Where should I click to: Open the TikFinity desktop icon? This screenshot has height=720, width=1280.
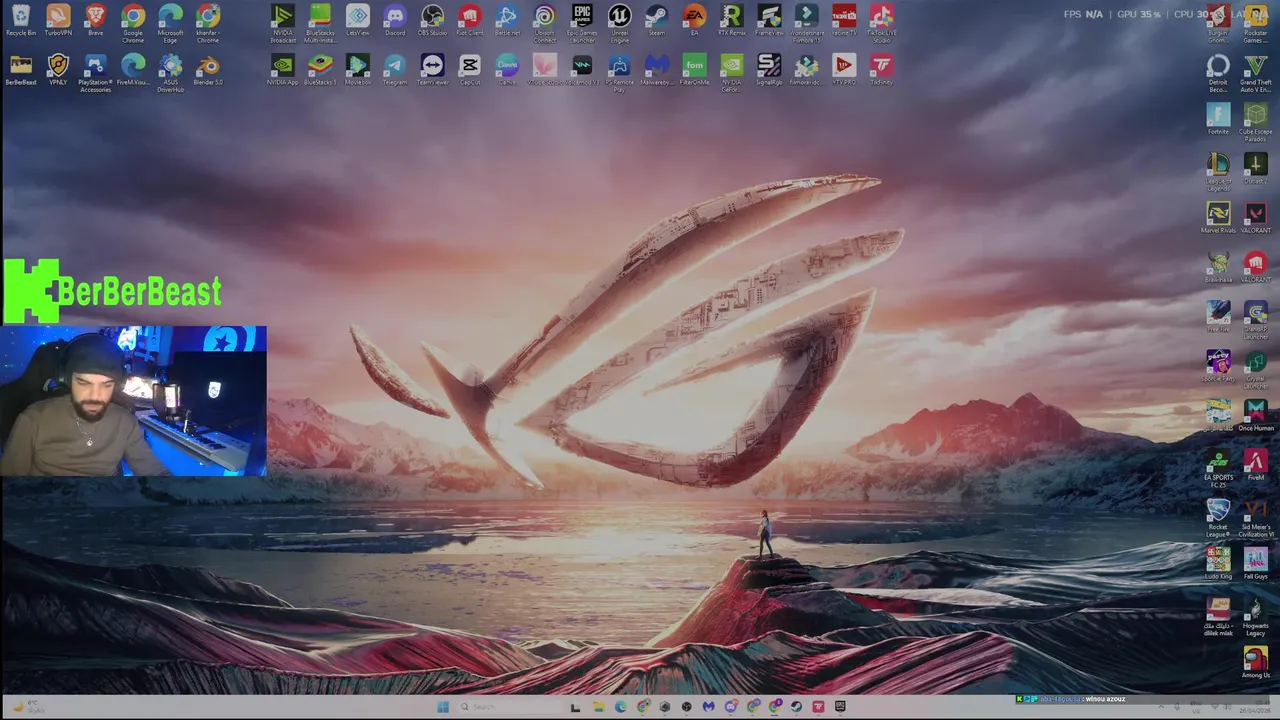point(881,70)
